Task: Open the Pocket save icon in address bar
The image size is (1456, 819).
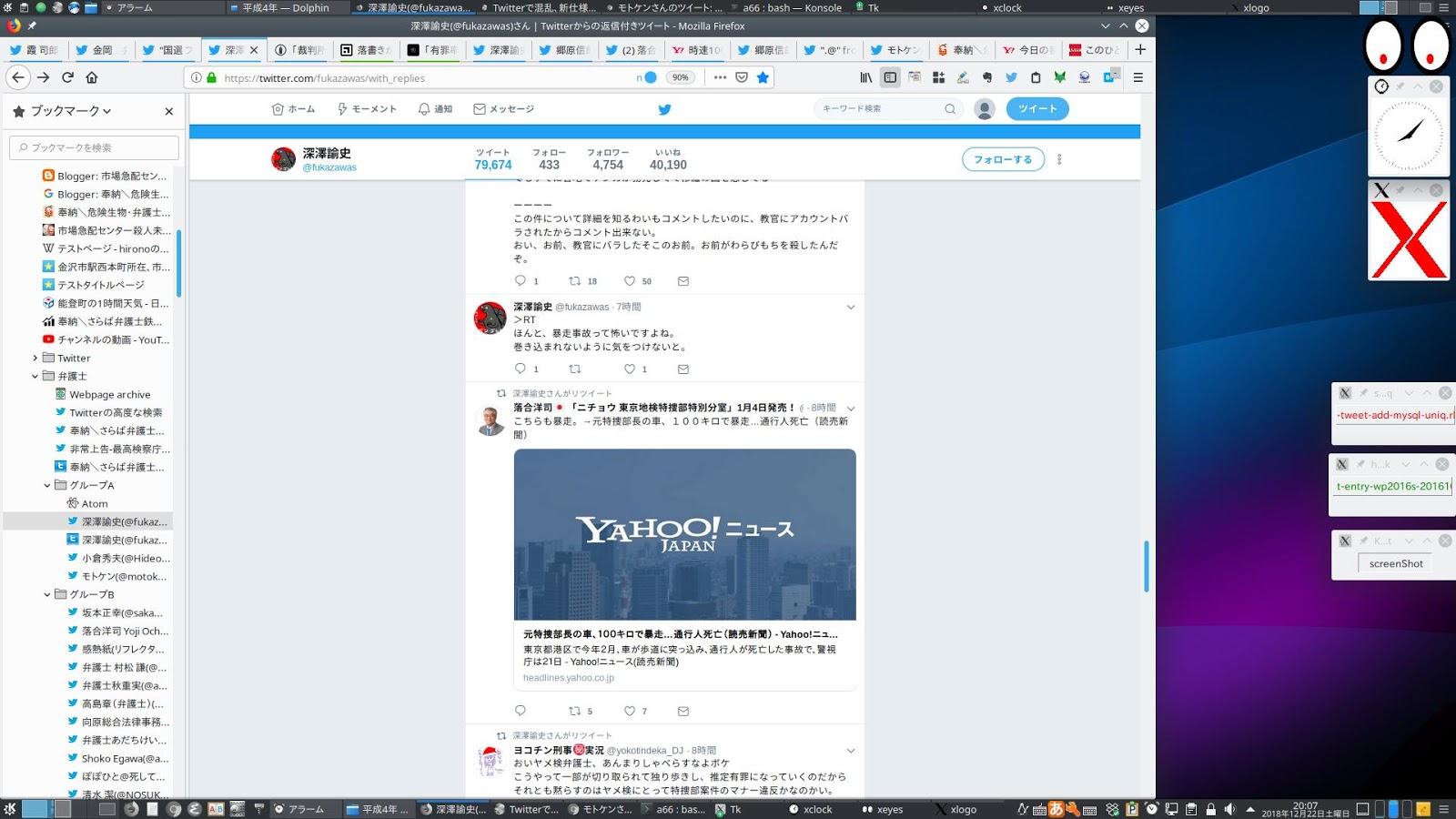Action: point(742,77)
